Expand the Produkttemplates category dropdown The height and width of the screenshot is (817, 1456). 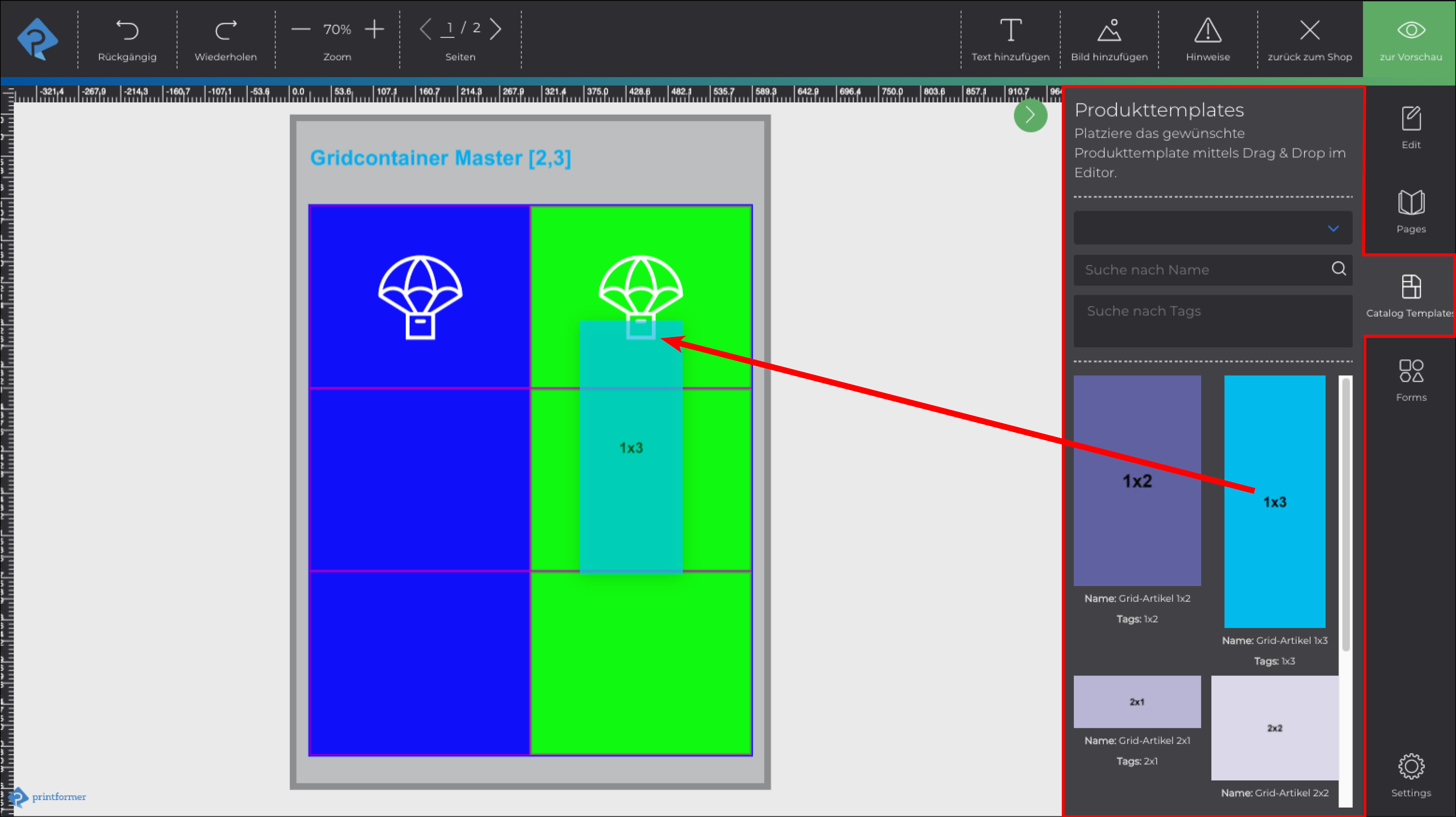point(1212,228)
